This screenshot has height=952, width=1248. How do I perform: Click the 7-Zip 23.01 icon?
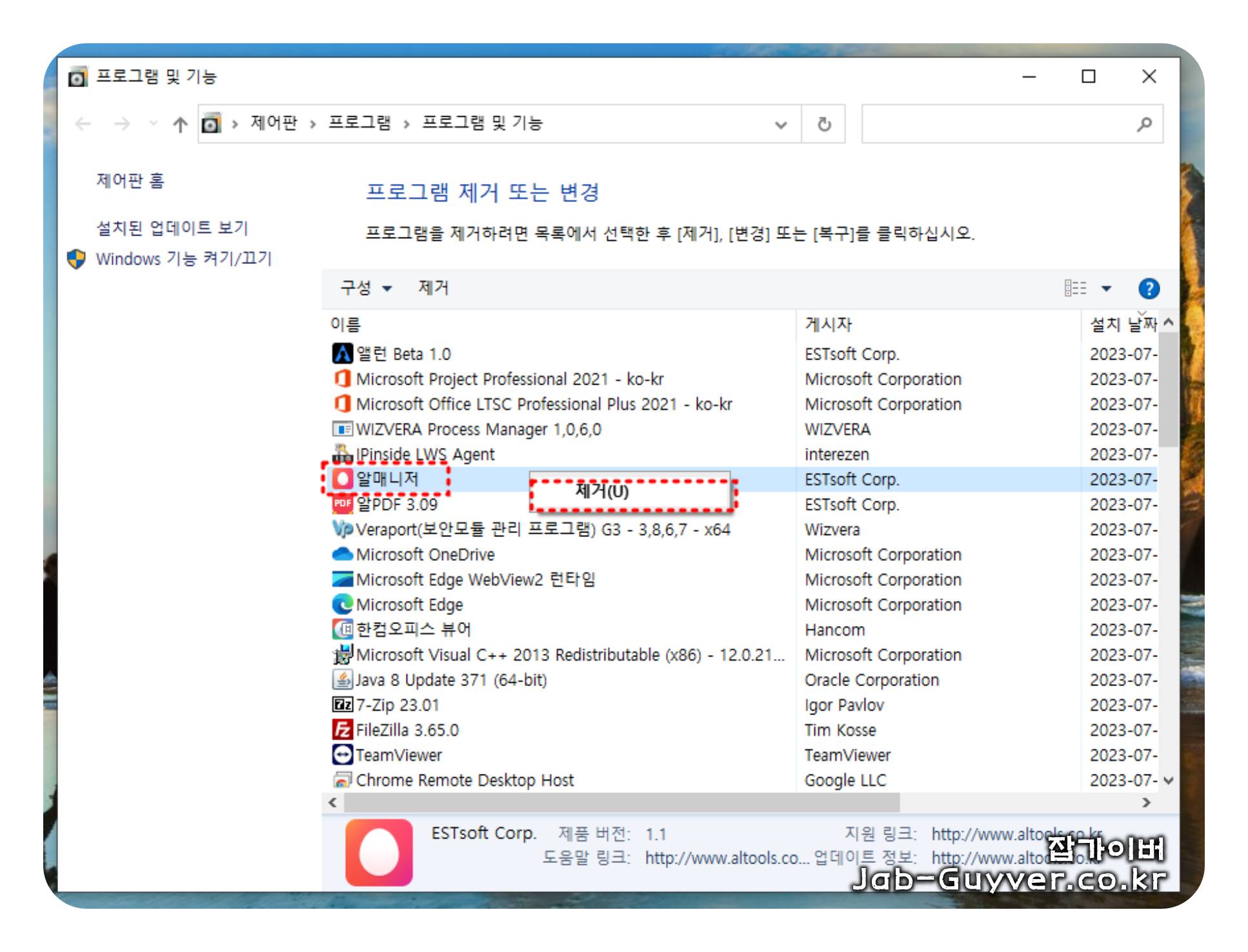click(x=342, y=705)
